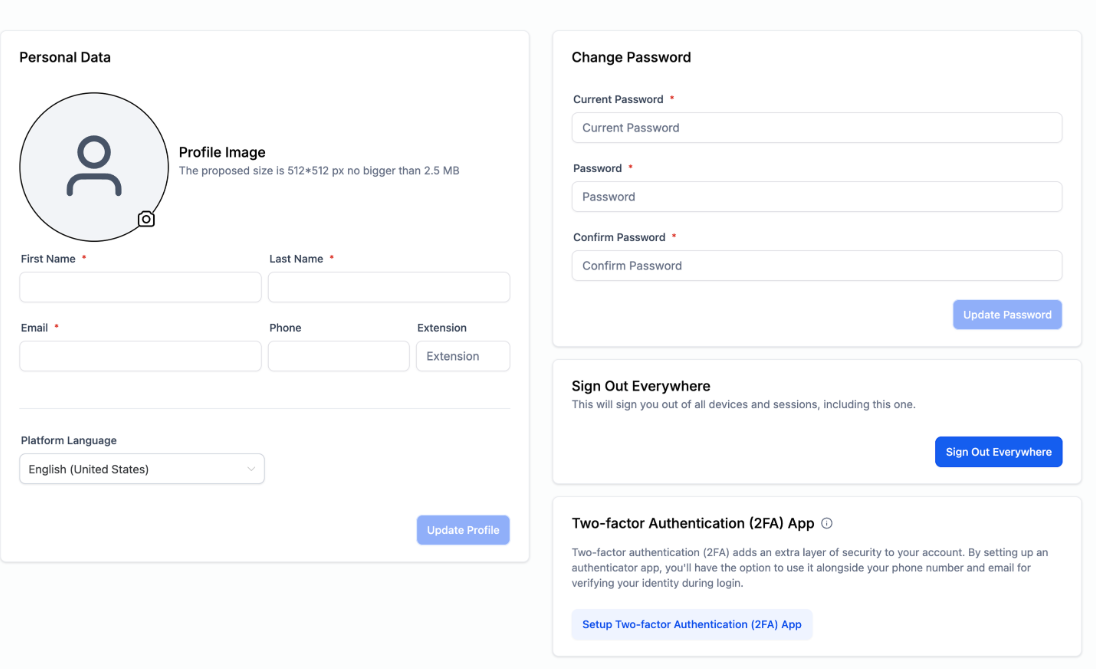Click the Update Profile button
This screenshot has height=669, width=1096.
pos(463,530)
